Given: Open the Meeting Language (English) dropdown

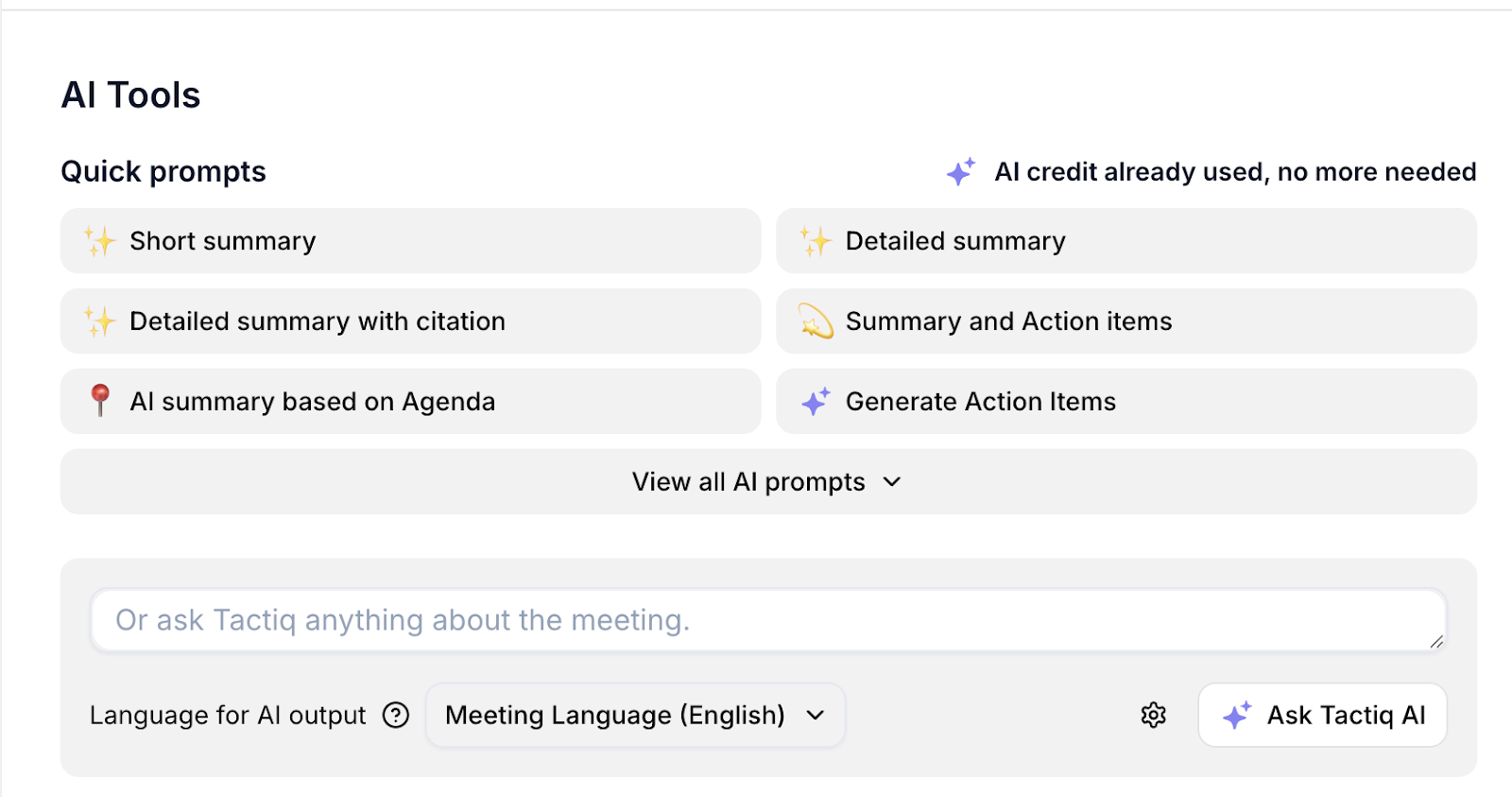Looking at the screenshot, I should tap(635, 715).
